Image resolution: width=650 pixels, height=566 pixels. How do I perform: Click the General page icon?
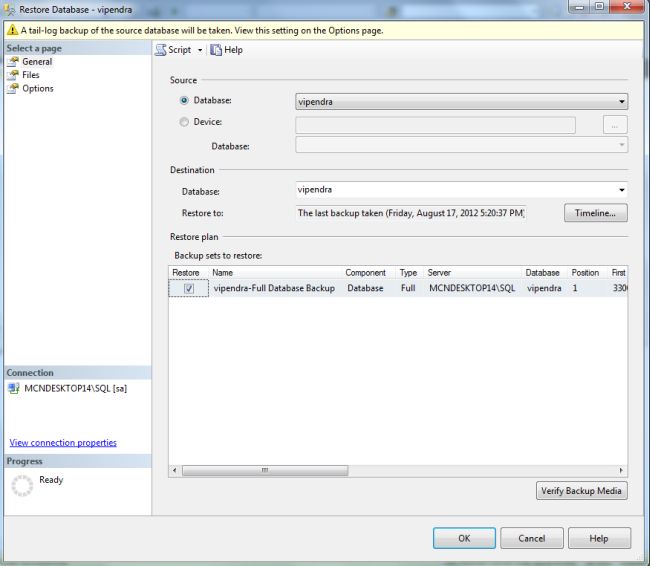tap(13, 62)
